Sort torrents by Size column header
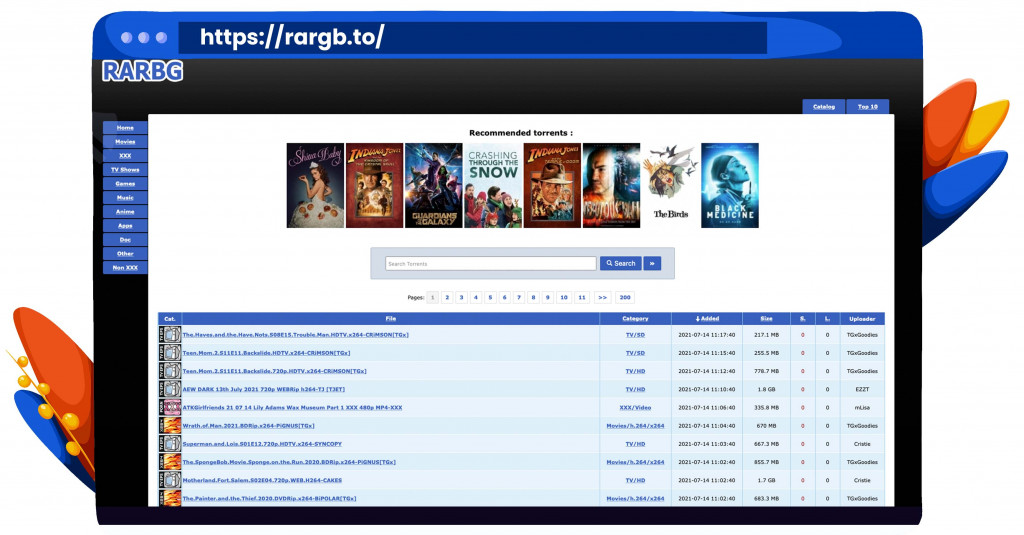Screen dimensions: 1024x535 click(x=766, y=319)
